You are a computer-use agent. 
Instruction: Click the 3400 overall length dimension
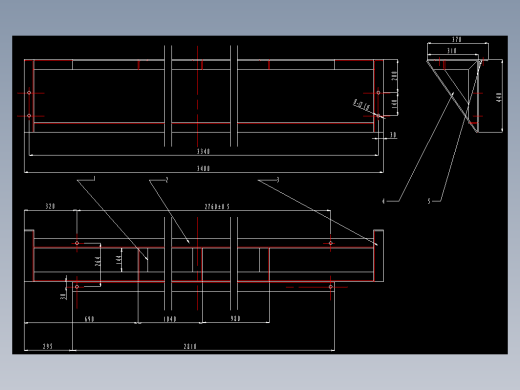tap(203, 168)
